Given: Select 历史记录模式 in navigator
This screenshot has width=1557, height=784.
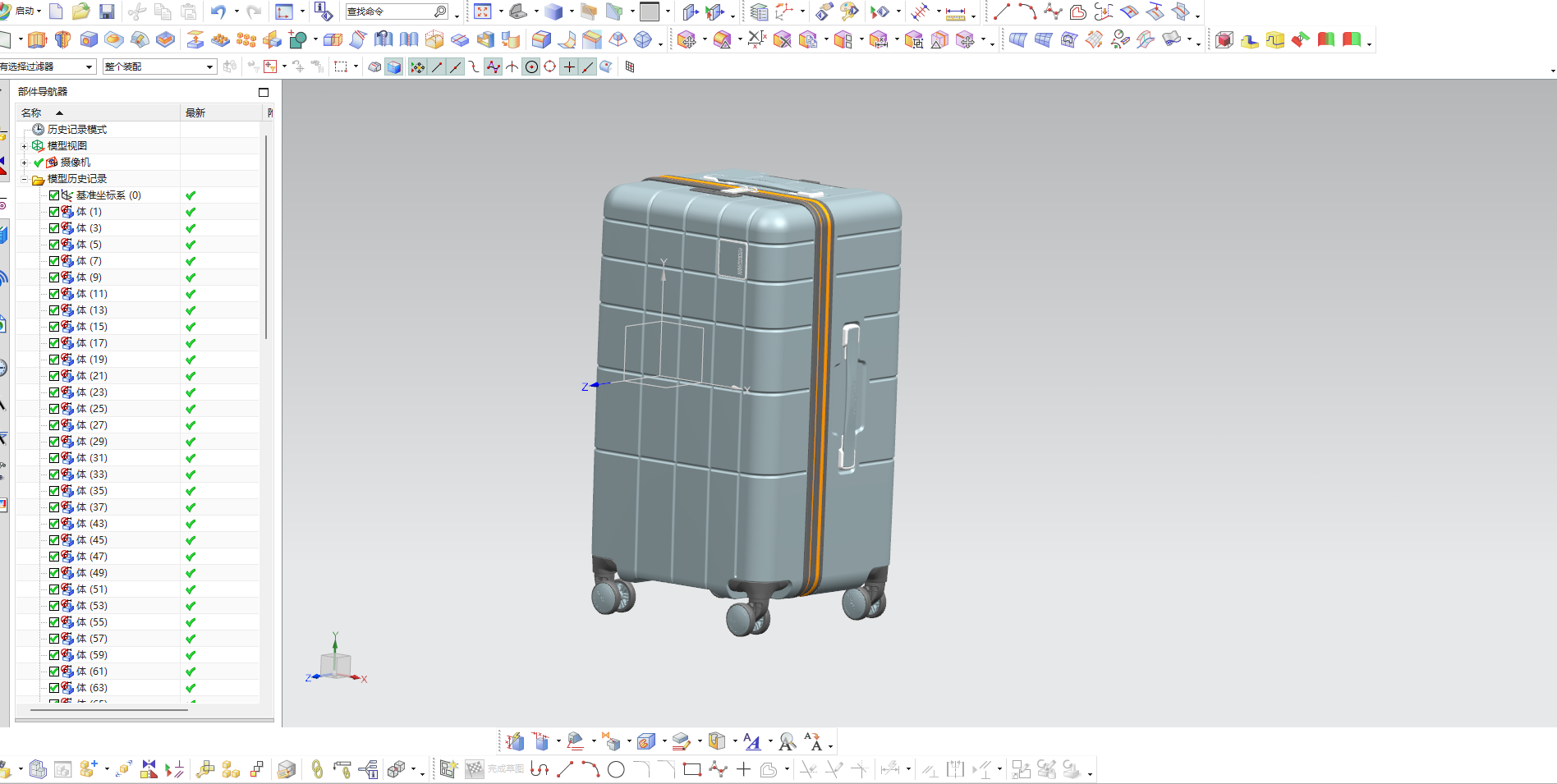Looking at the screenshot, I should (77, 130).
